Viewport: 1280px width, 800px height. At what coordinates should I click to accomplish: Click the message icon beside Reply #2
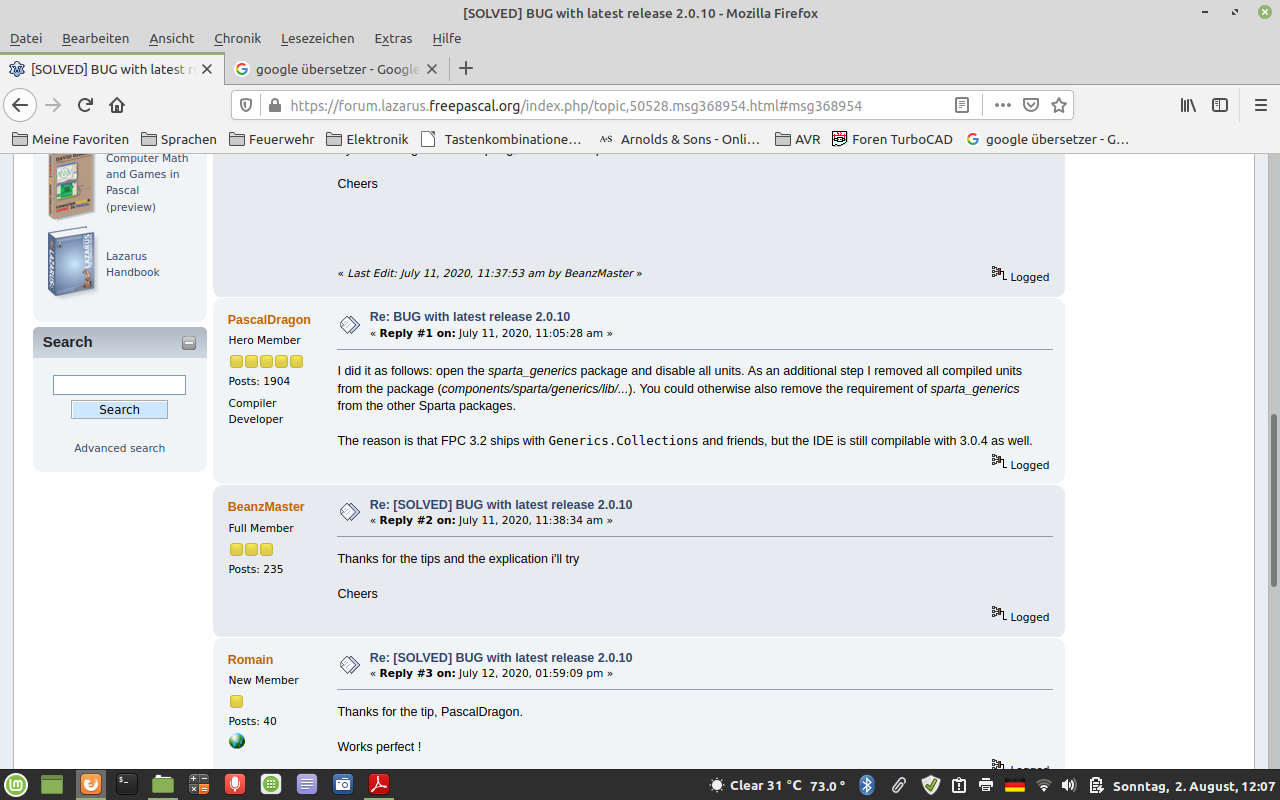click(349, 512)
